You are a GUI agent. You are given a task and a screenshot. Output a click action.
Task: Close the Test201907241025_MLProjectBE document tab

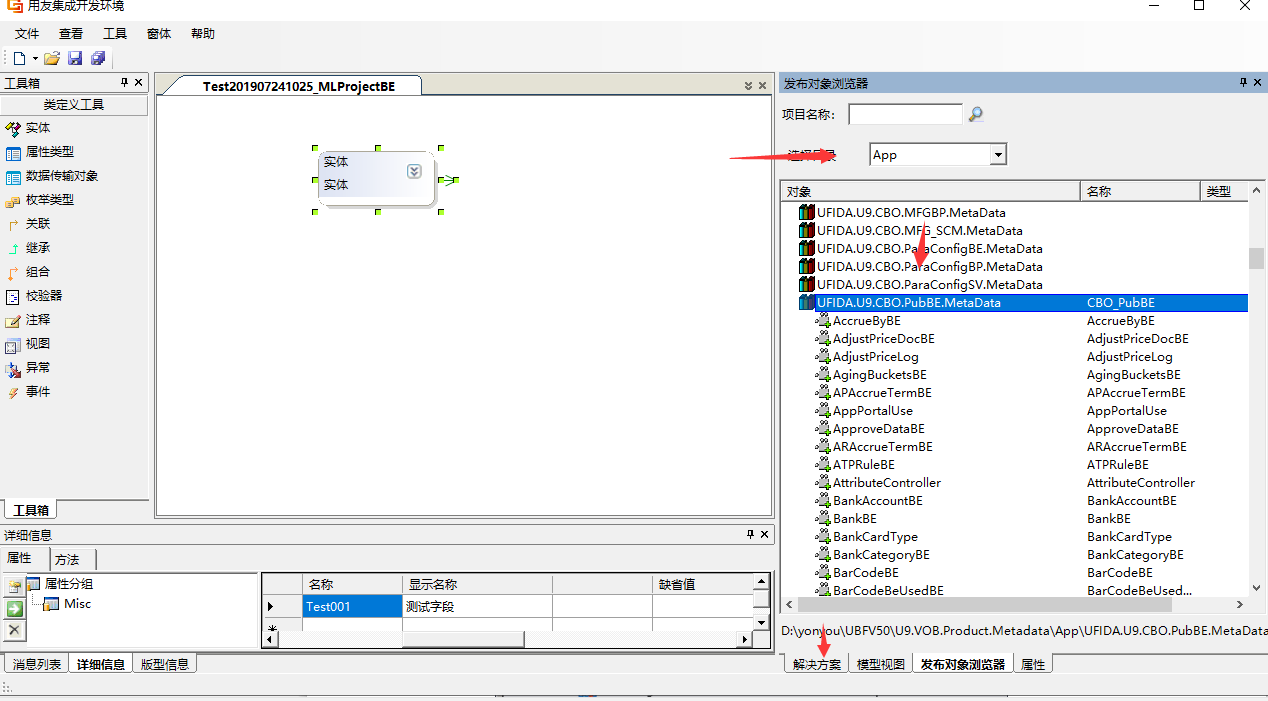tap(763, 86)
